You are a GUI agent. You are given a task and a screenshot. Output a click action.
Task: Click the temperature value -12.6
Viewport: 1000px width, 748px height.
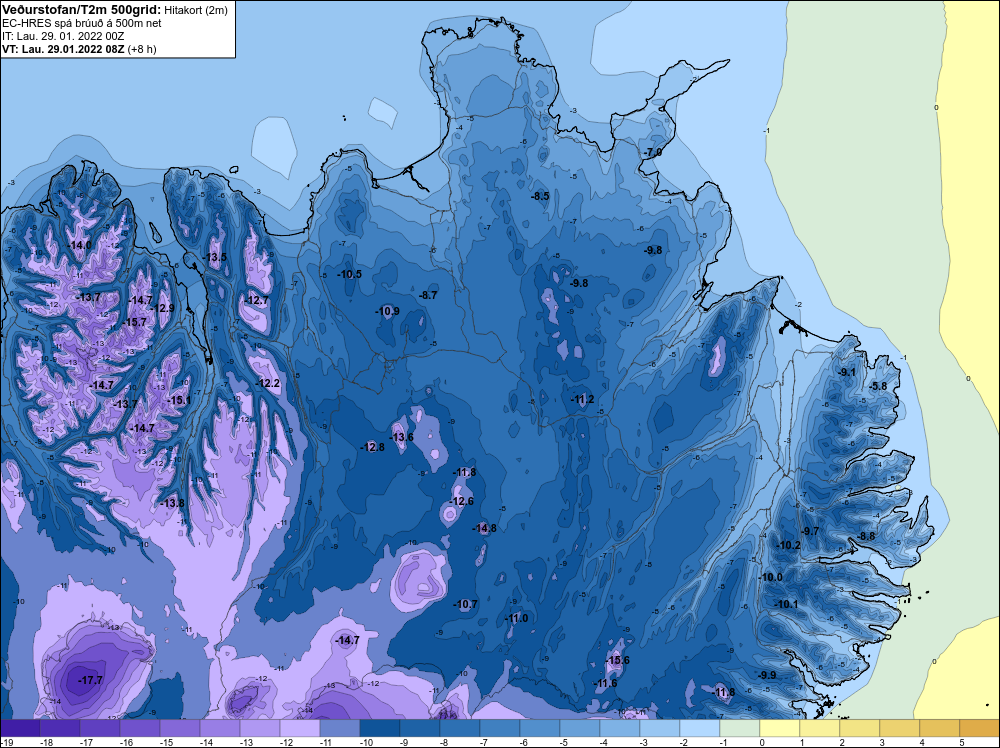[462, 501]
